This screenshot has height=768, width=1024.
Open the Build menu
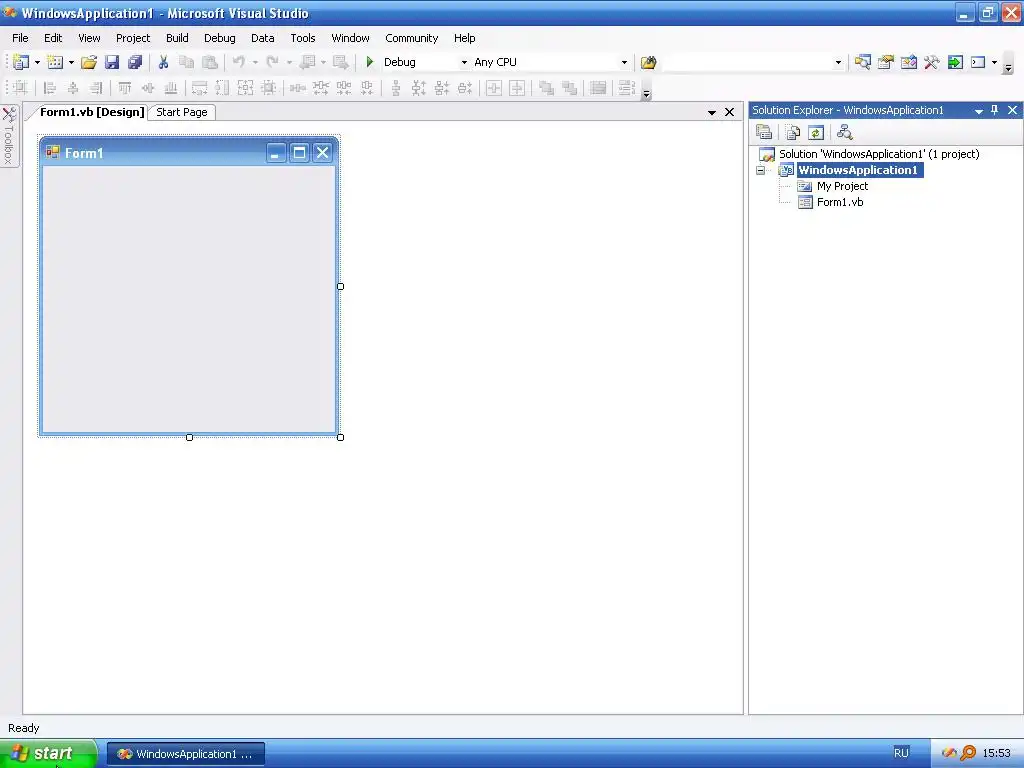pos(177,38)
